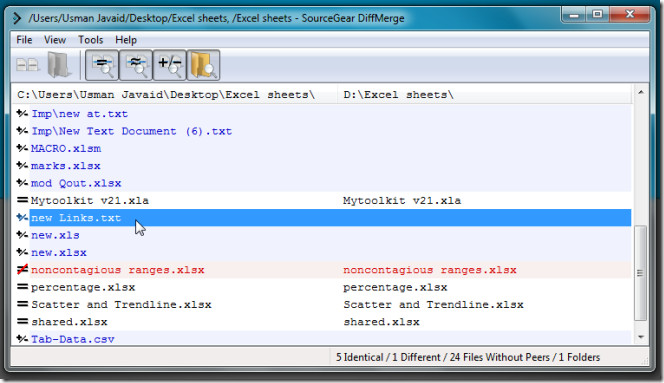This screenshot has width=664, height=383.
Task: Select right noncontagious ranges.xlsx entry
Action: coord(430,270)
